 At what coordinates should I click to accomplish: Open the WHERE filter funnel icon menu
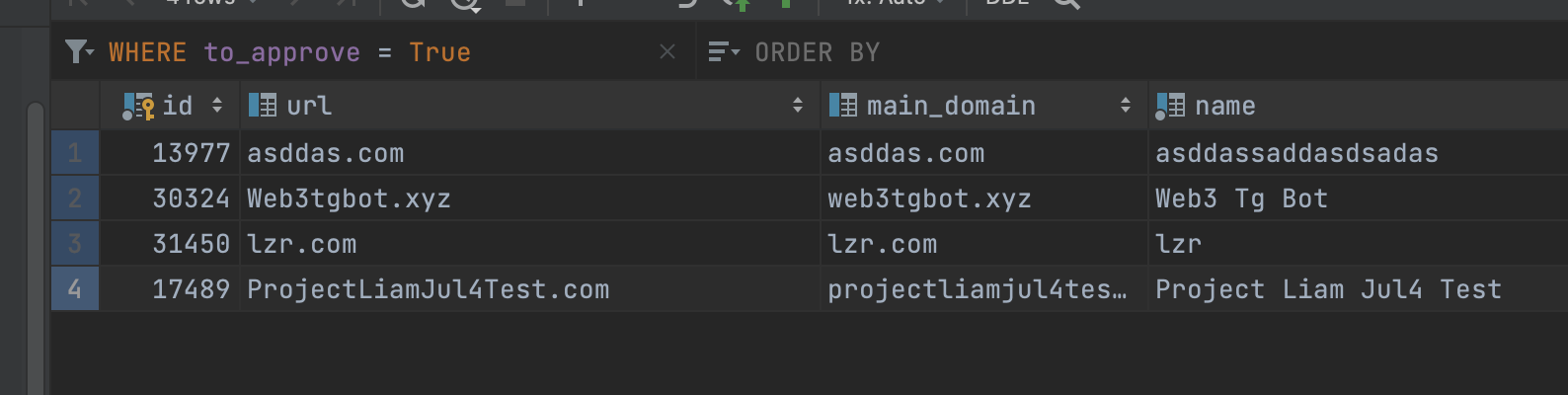78,51
